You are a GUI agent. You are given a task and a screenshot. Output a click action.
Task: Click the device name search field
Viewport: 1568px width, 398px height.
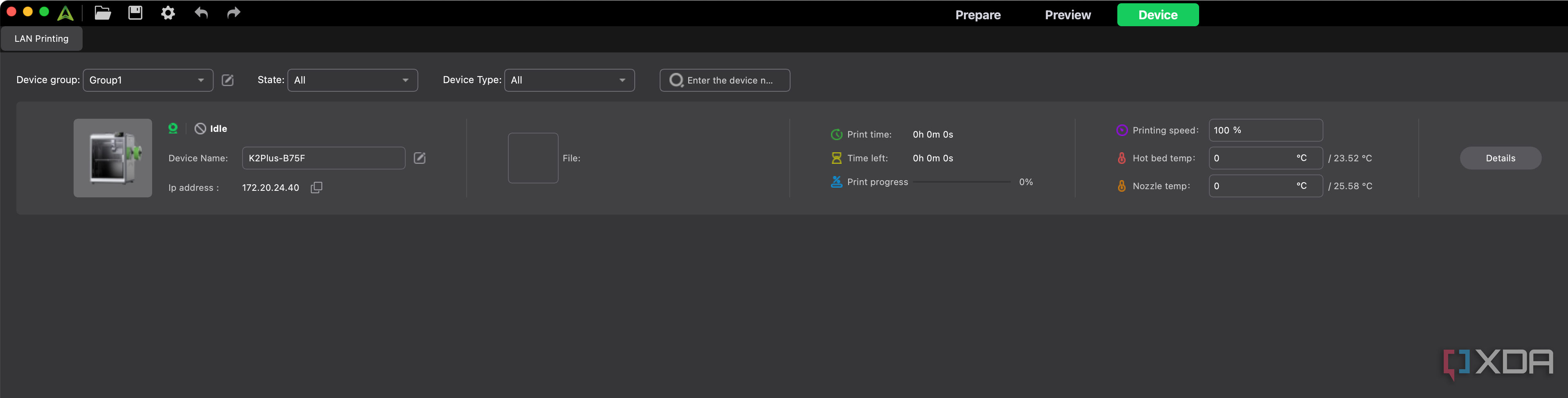(x=725, y=80)
